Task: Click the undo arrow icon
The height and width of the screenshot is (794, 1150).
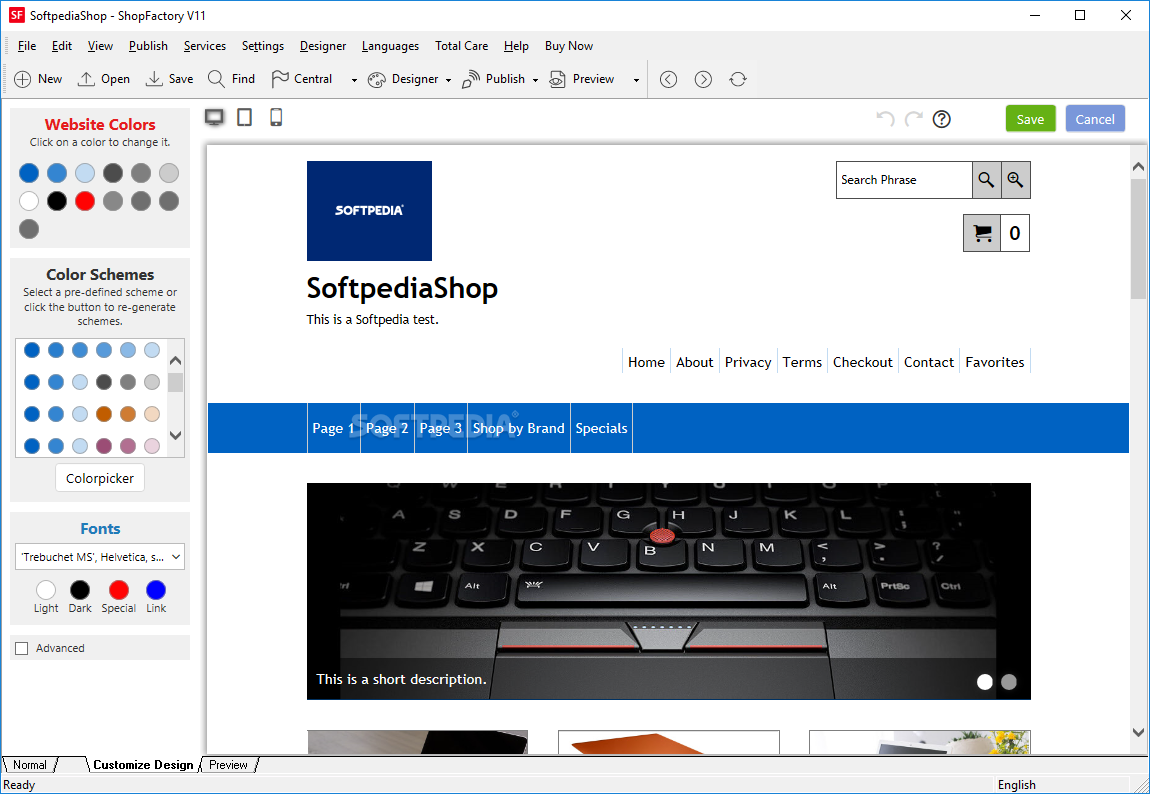Action: click(x=886, y=119)
